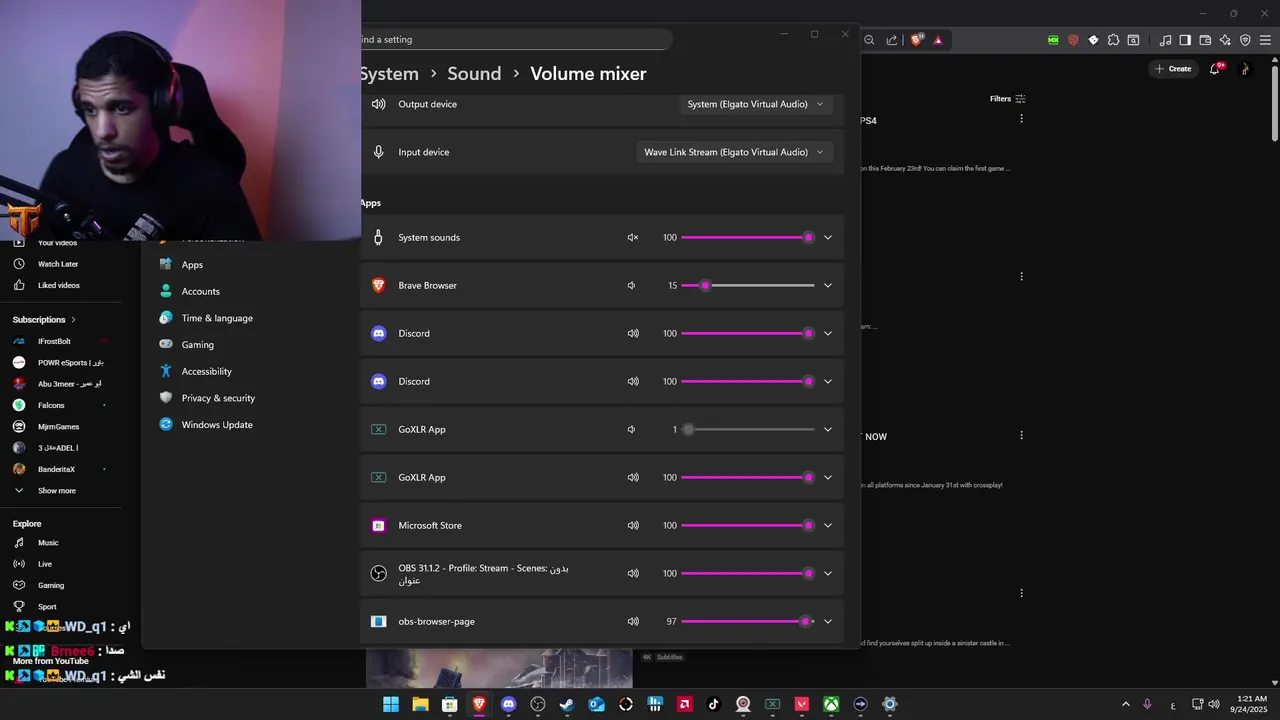This screenshot has width=1280, height=720.
Task: Mute the OBS 31.1.2 app audio
Action: click(632, 573)
